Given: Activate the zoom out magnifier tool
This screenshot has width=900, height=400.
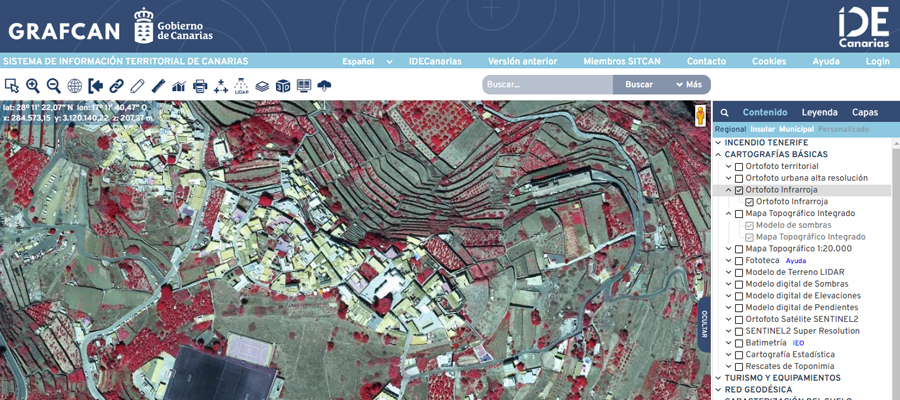Looking at the screenshot, I should coord(53,86).
